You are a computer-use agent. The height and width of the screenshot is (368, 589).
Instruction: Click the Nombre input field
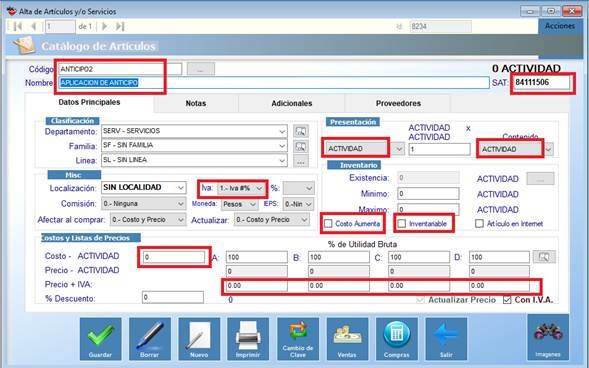point(274,83)
